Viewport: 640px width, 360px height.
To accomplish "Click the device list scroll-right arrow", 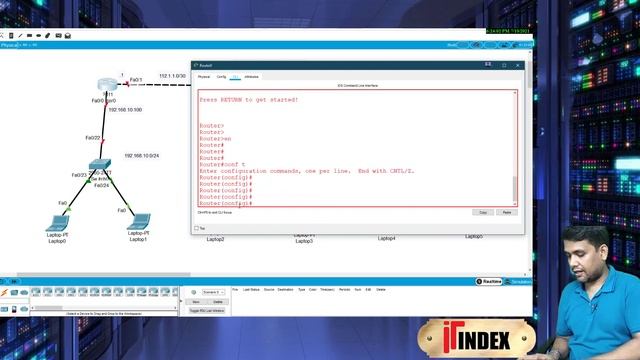I will tap(176, 308).
